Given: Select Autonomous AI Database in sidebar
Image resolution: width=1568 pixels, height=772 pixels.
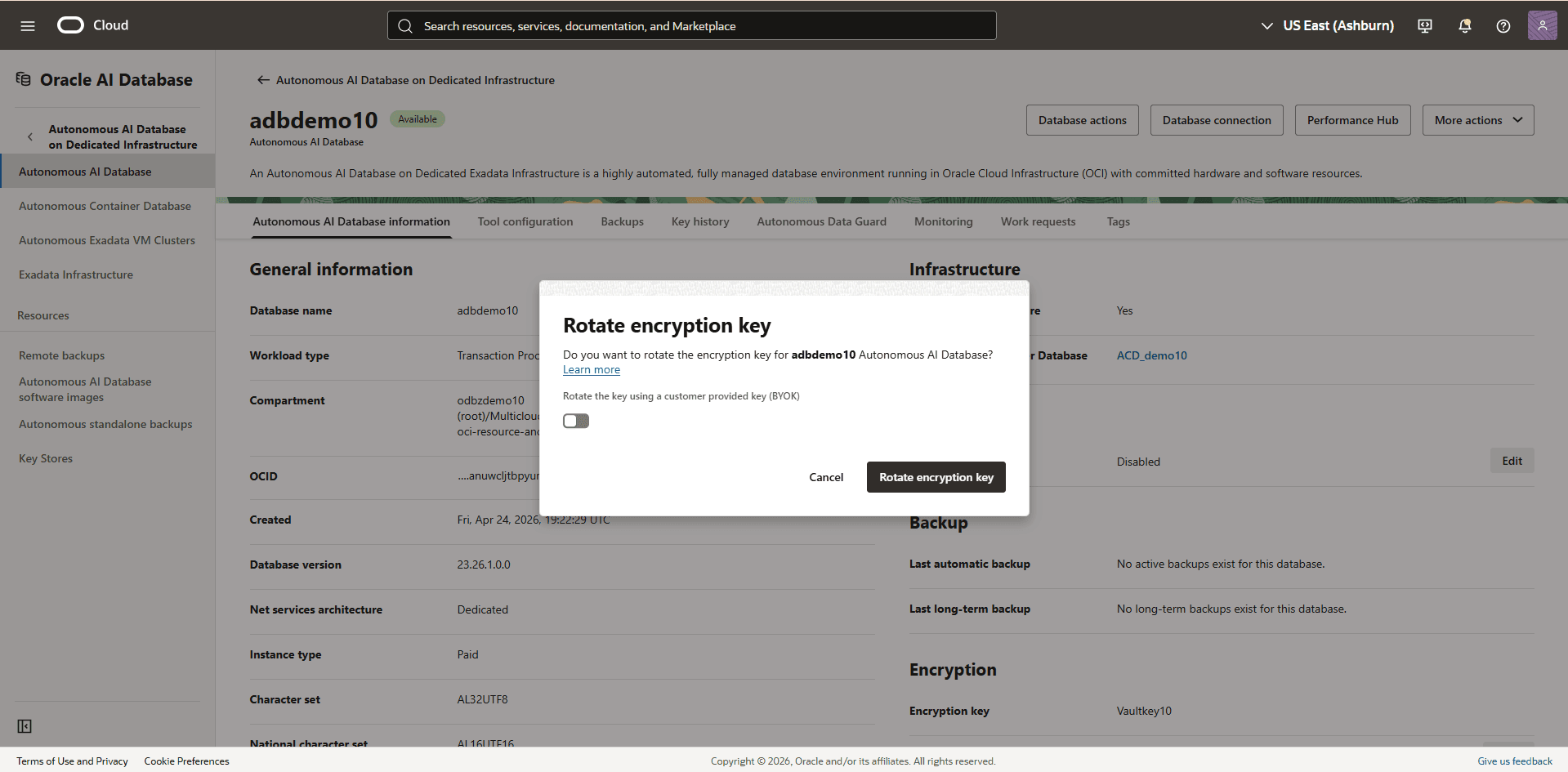Looking at the screenshot, I should click(x=107, y=172).
